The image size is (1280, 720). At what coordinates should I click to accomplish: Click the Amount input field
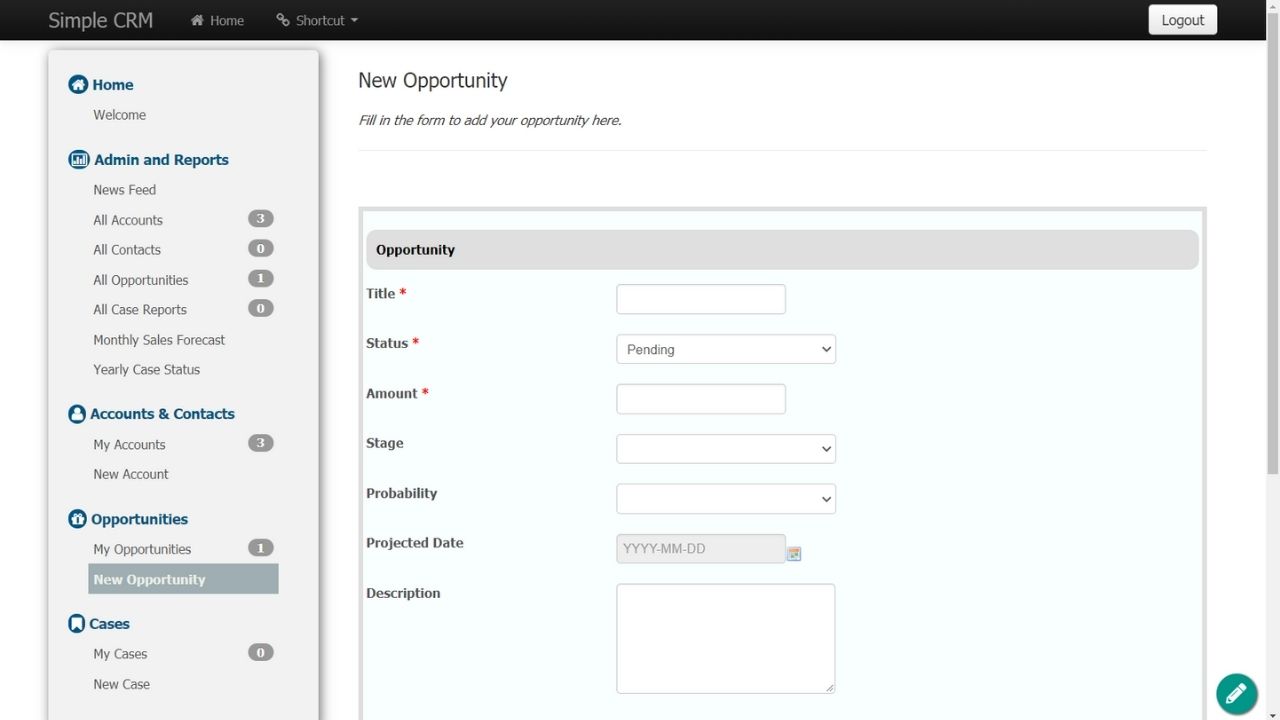point(700,399)
